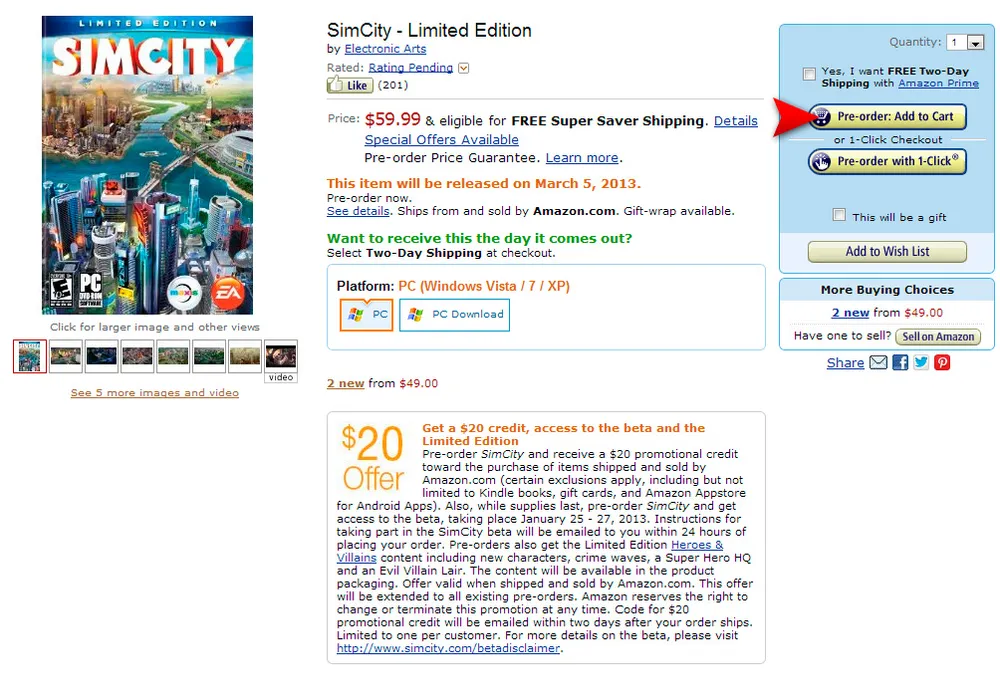Click the Sell on Amazon button

click(938, 337)
